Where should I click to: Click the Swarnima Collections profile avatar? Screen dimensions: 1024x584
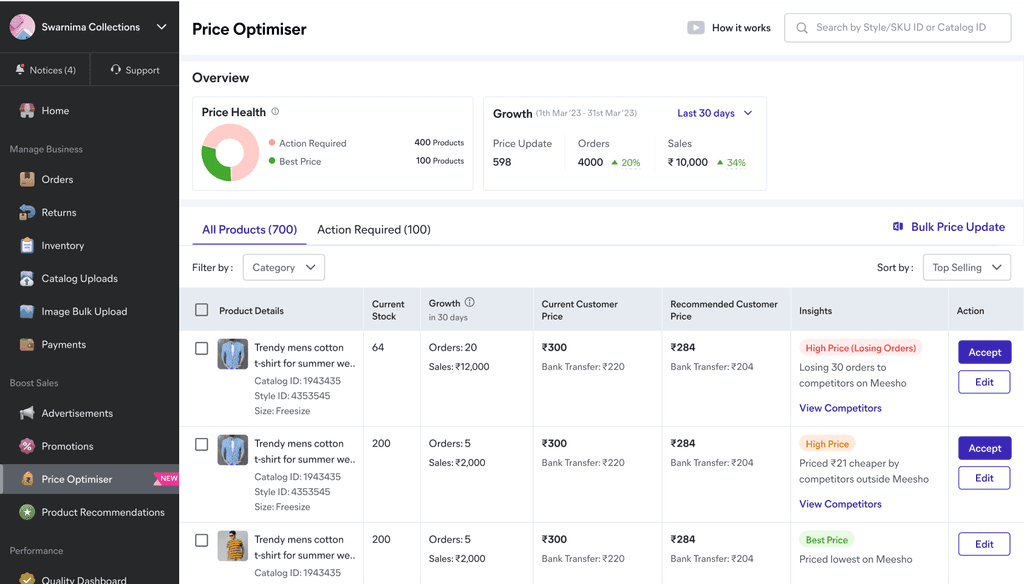click(x=22, y=27)
